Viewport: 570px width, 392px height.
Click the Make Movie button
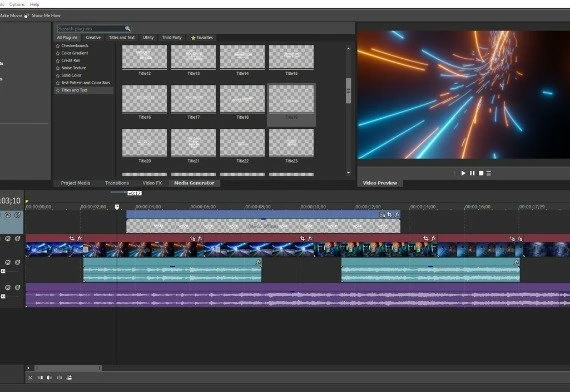click(11, 16)
